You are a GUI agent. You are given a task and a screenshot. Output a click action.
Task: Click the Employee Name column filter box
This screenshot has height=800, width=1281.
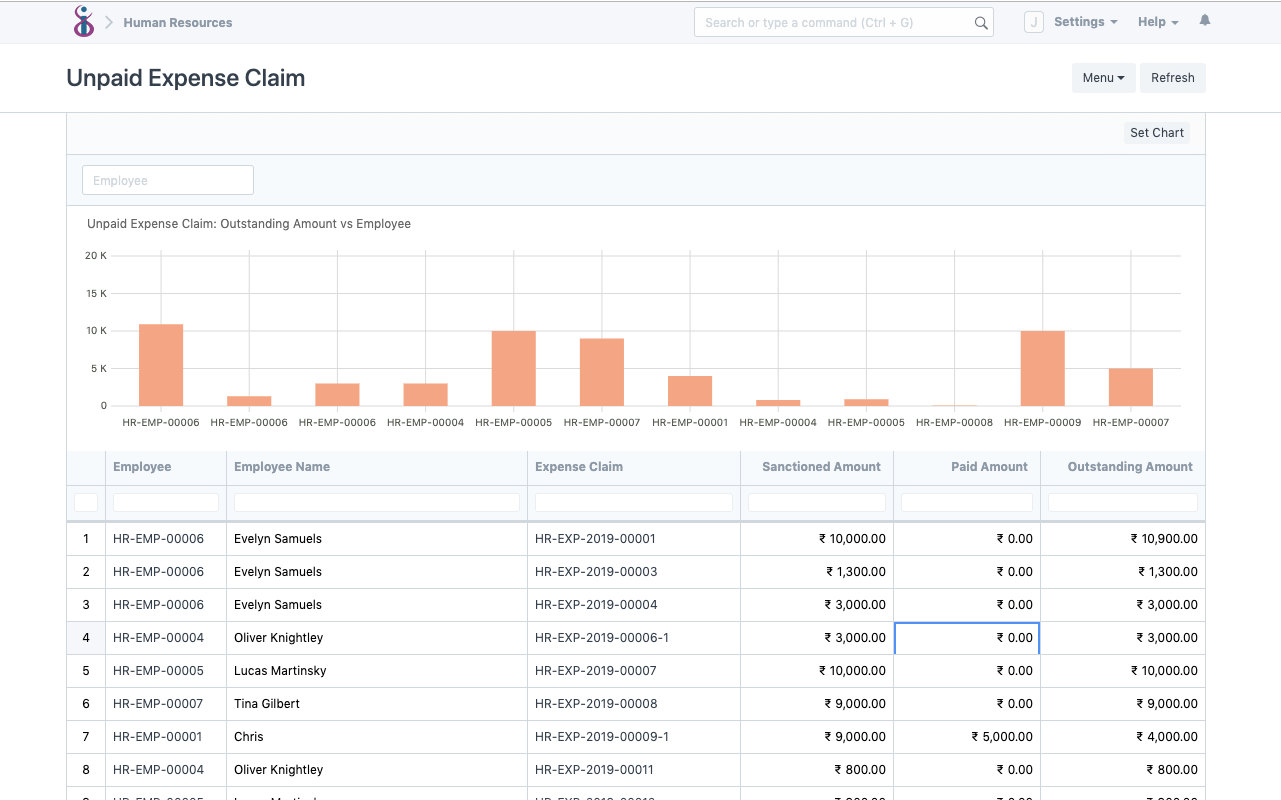(375, 502)
